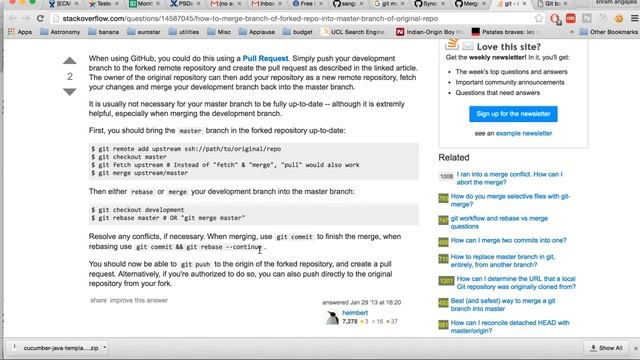The height and width of the screenshot is (360, 640).
Task: Switch to the Google git m tab
Action: pos(389,4)
